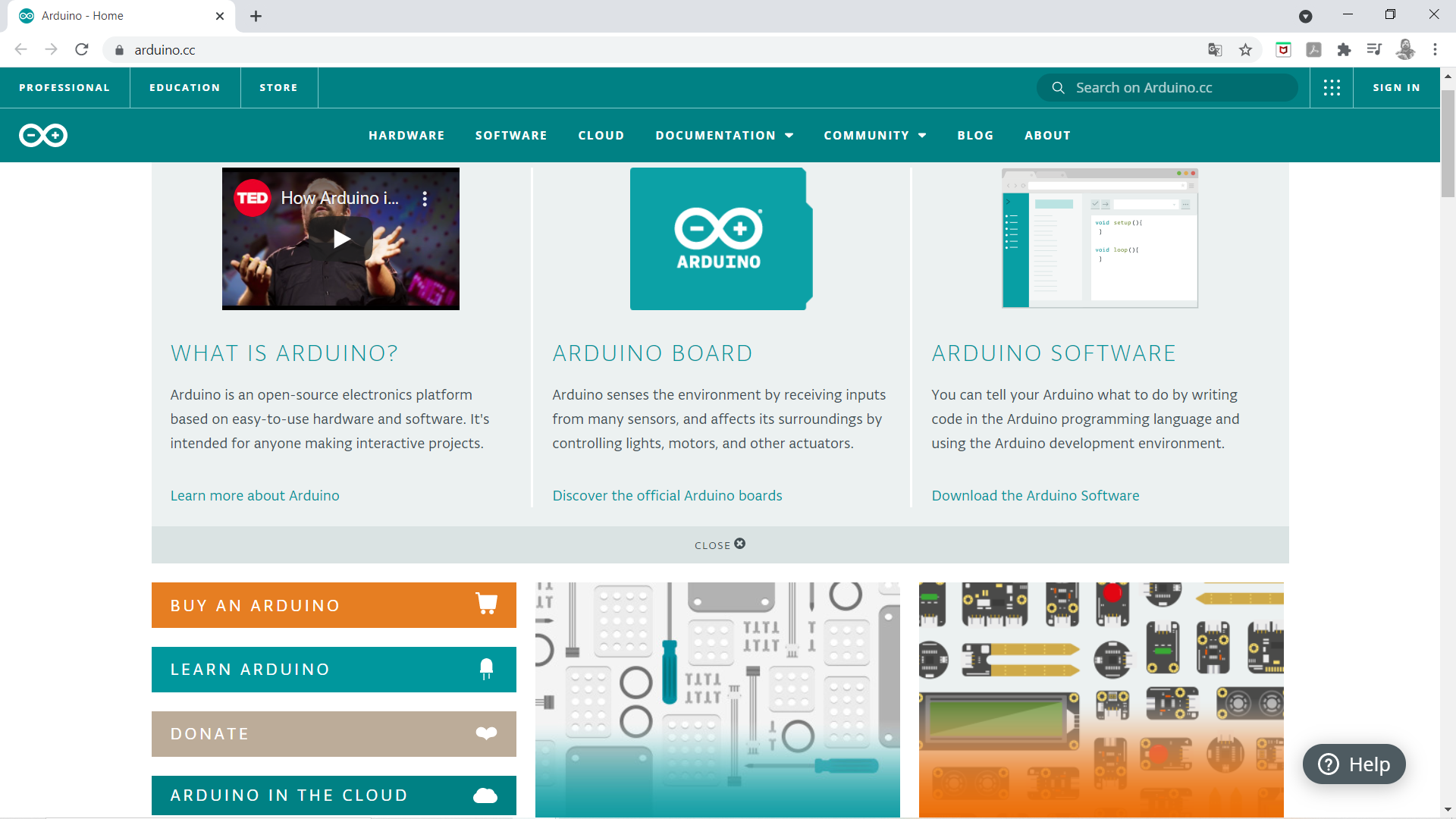The image size is (1456, 819).
Task: Open Download the Arduino Software link
Action: point(1035,496)
